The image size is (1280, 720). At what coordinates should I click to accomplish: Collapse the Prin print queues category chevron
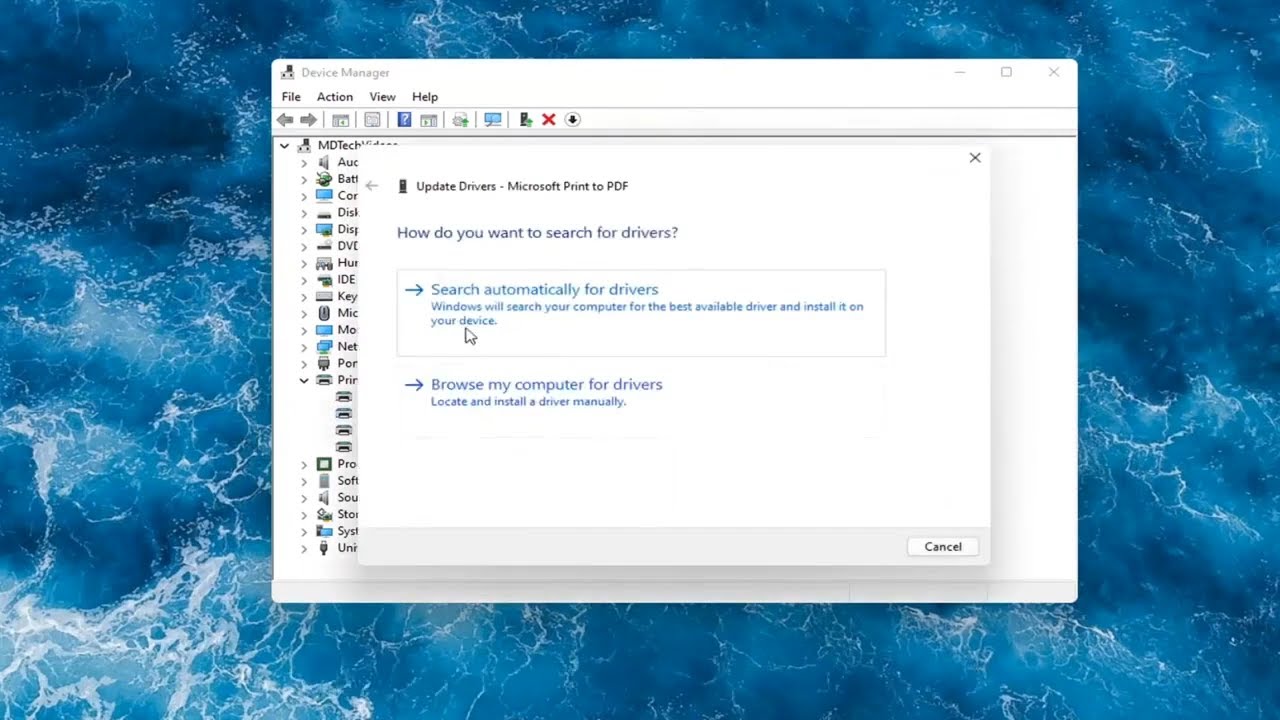(x=304, y=380)
